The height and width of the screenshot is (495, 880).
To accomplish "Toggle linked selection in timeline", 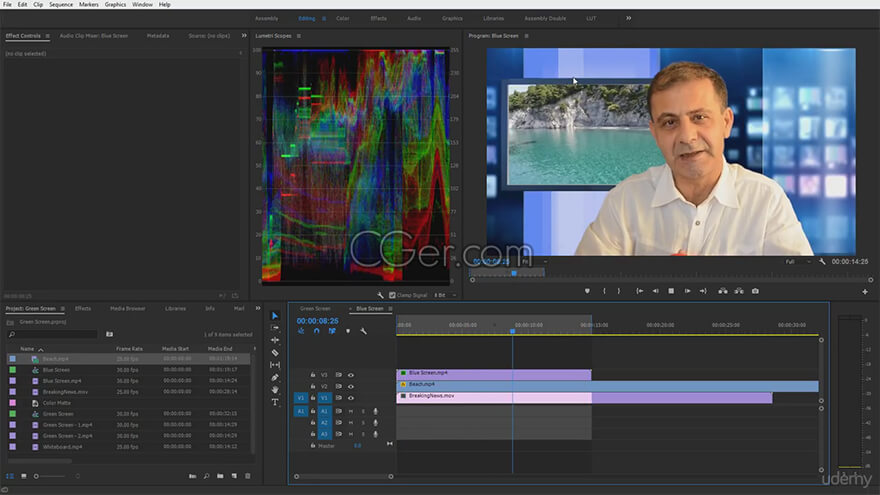I will pyautogui.click(x=332, y=331).
